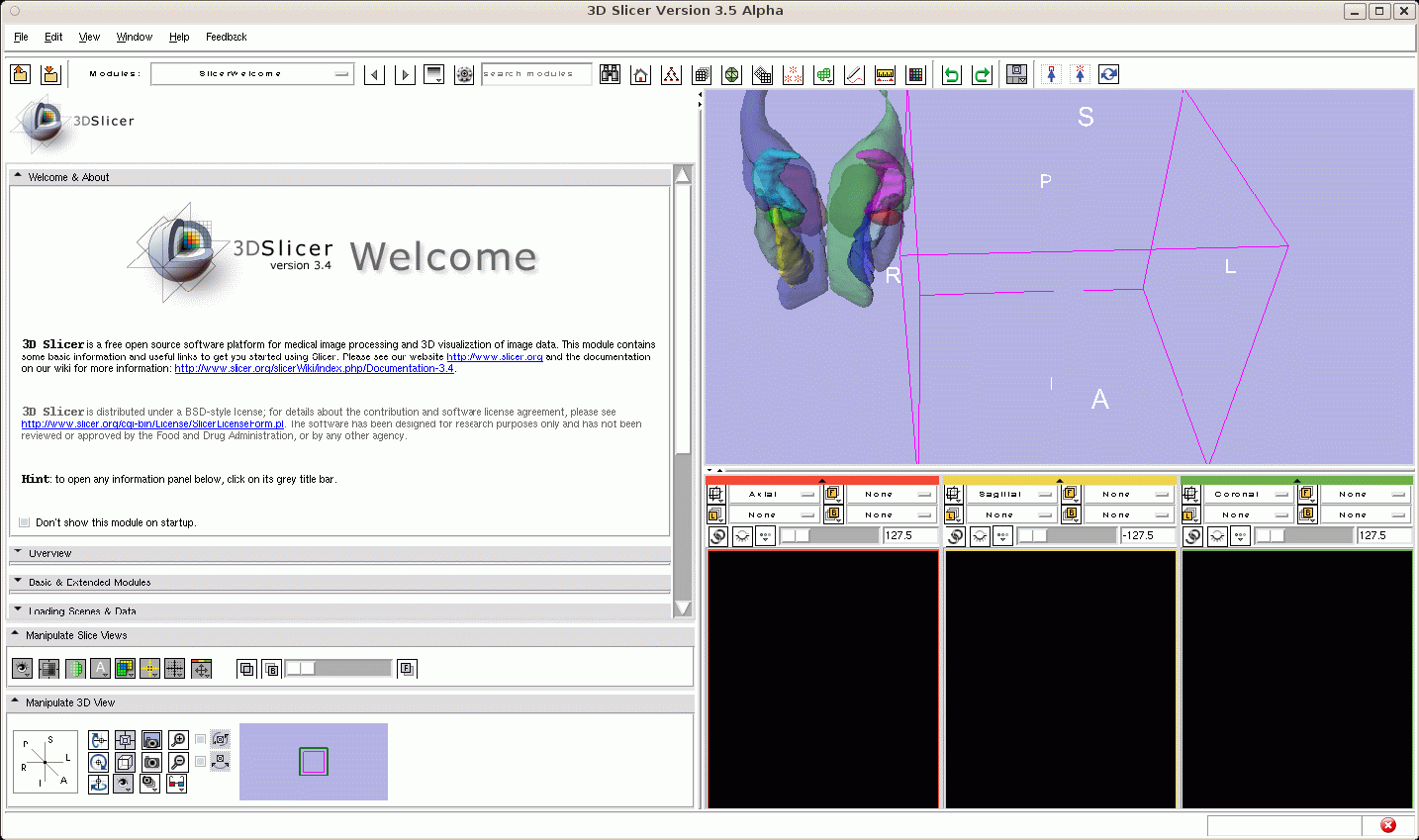The width and height of the screenshot is (1419, 840).
Task: Collapse the Manipulate Slice Views panel
Action: coord(350,635)
